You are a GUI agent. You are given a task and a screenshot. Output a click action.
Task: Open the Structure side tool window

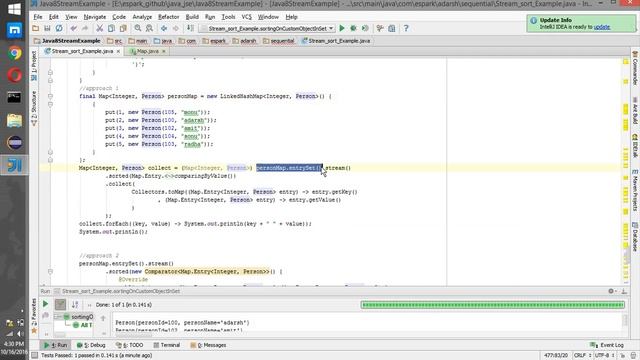[x=34, y=108]
